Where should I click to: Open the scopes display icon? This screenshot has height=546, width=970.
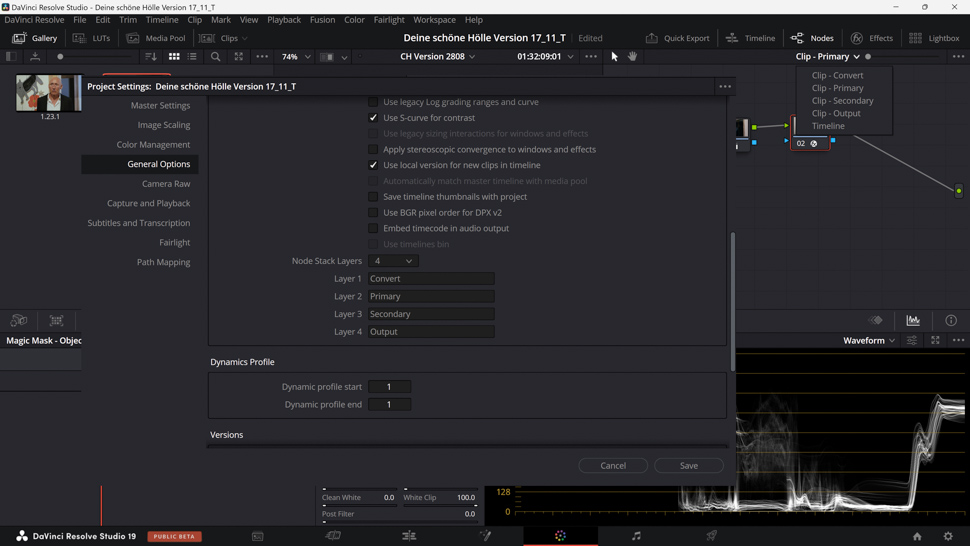[x=913, y=320]
